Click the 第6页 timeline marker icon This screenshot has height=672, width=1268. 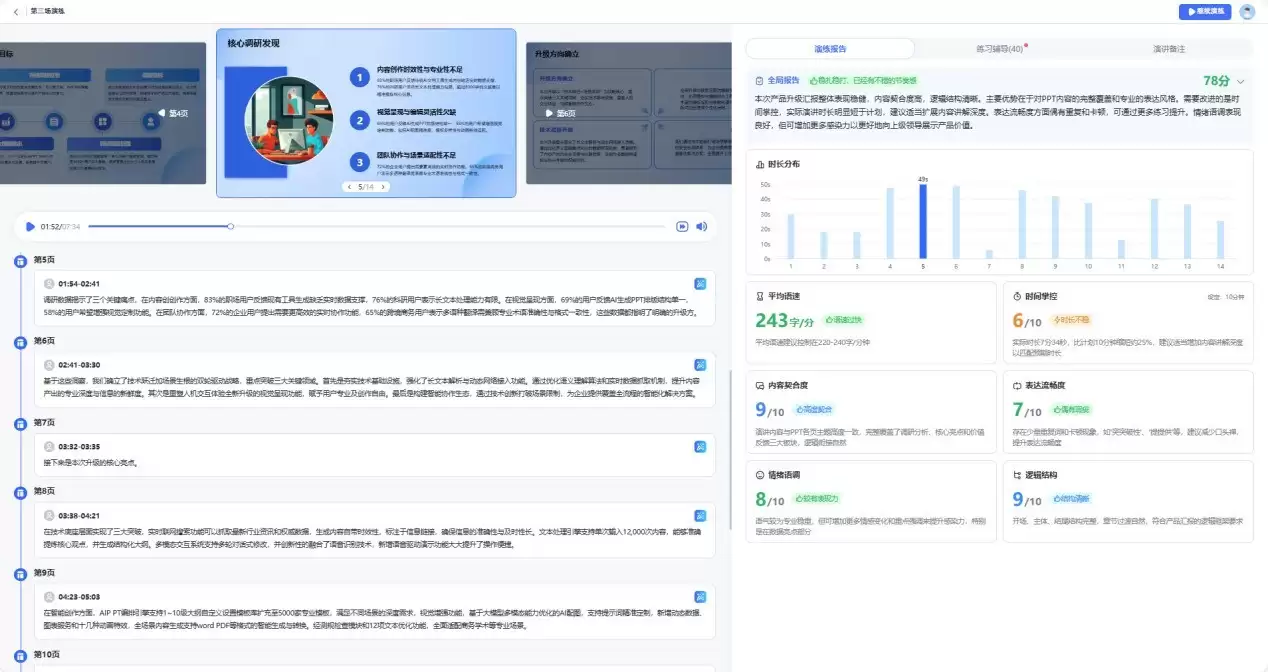click(x=19, y=343)
